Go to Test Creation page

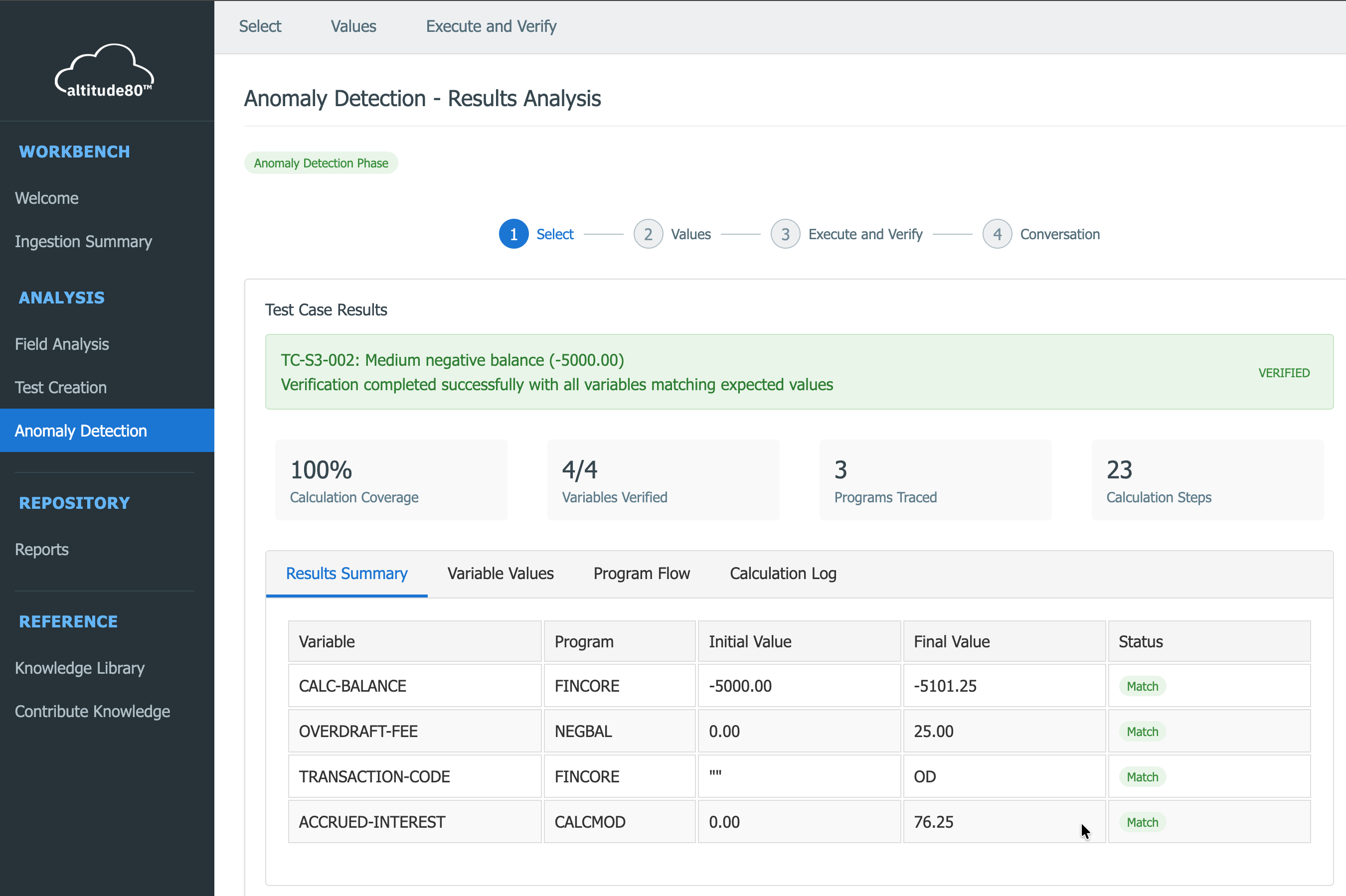[61, 387]
